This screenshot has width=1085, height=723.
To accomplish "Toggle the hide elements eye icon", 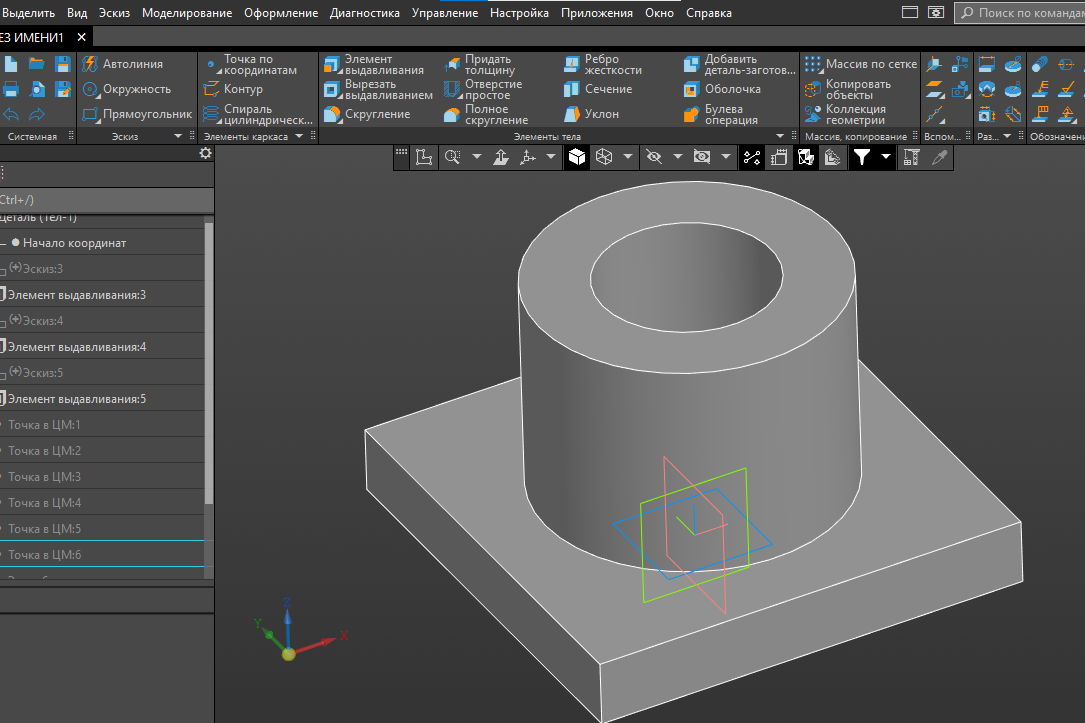I will coord(654,157).
